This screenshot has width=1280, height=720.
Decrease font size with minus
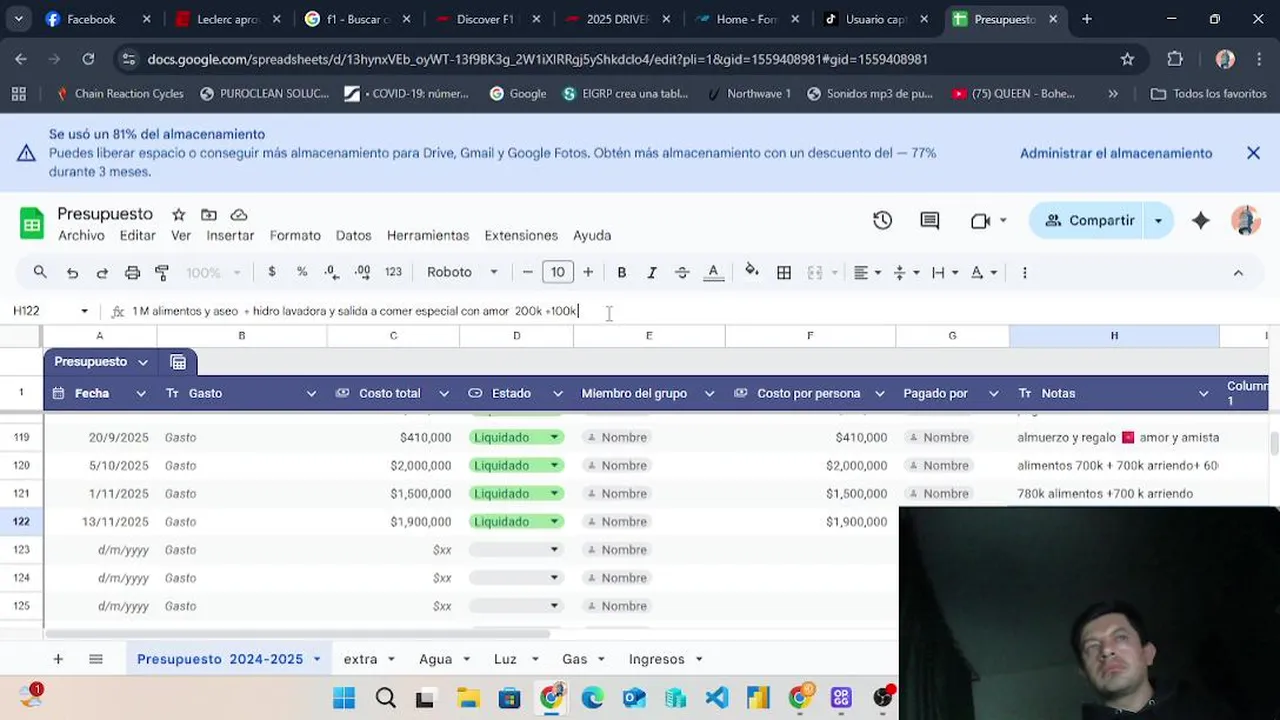[528, 272]
